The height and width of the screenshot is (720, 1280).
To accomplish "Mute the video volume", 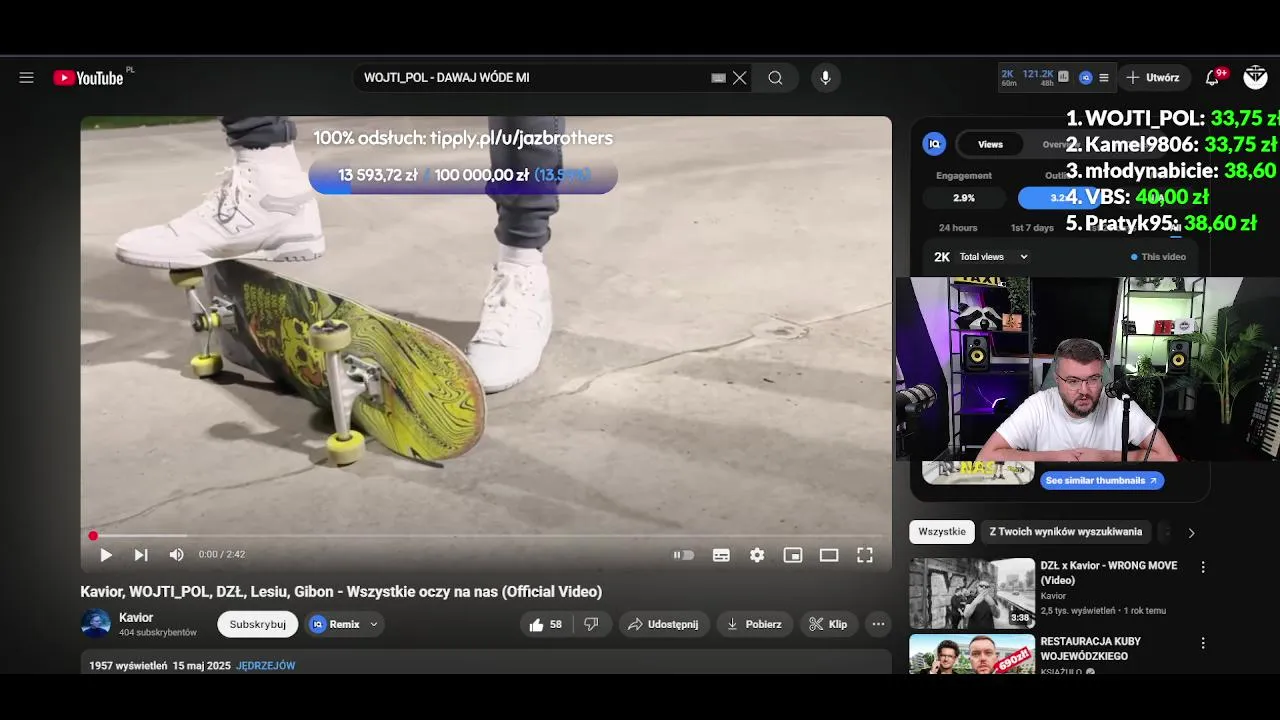I will 176,555.
